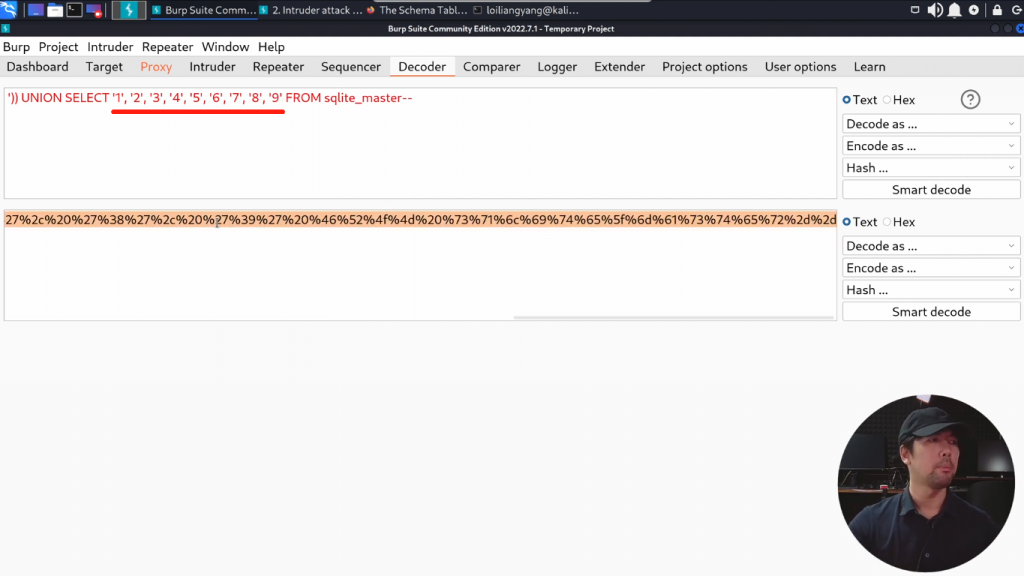Viewport: 1024px width, 576px height.
Task: Click the large Burp lightning panel icon
Action: click(x=129, y=10)
